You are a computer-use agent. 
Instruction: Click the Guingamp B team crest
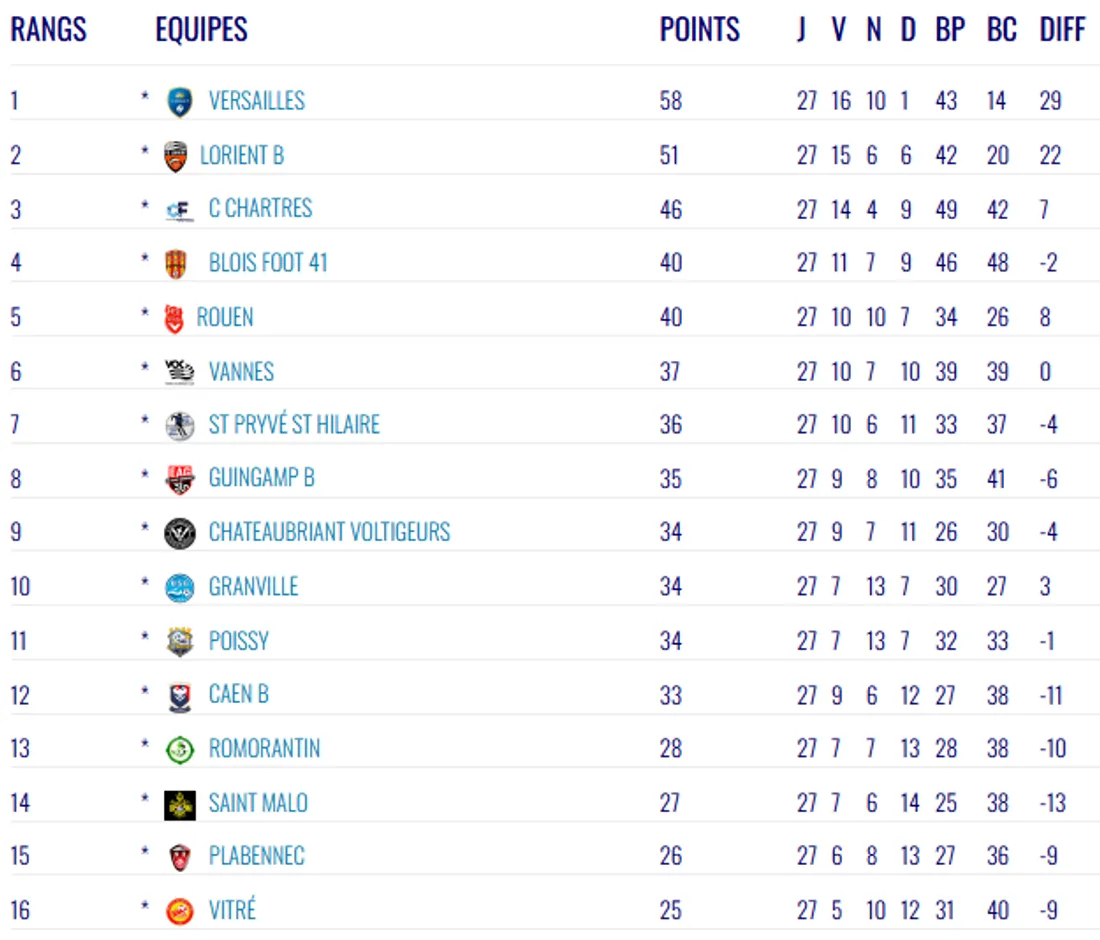pyautogui.click(x=179, y=479)
